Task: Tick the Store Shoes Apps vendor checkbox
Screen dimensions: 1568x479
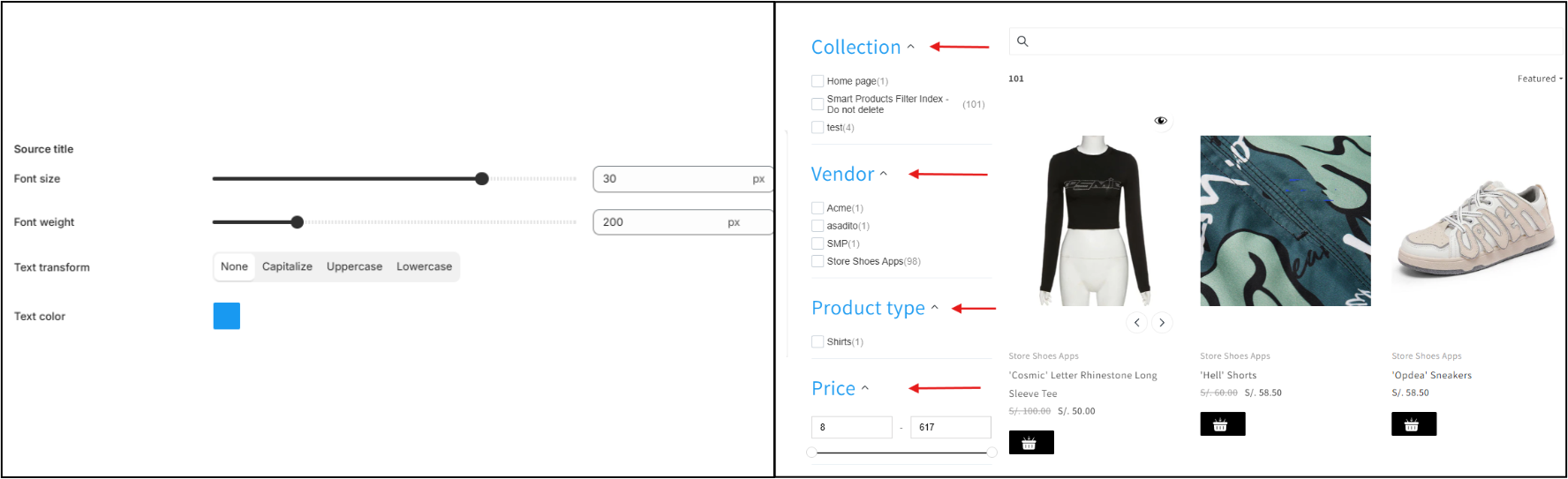Action: (818, 261)
